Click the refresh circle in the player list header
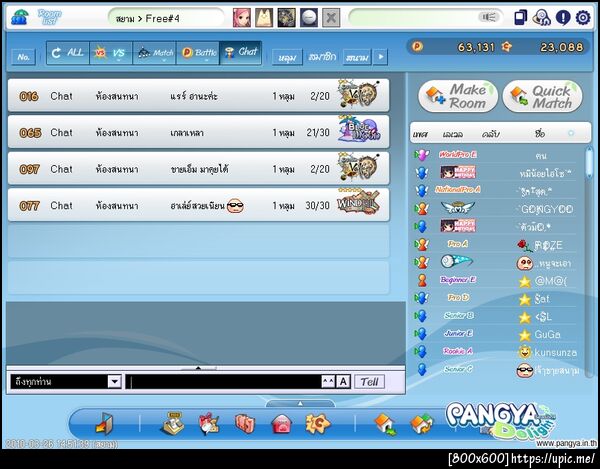The image size is (600, 469). pos(571,133)
